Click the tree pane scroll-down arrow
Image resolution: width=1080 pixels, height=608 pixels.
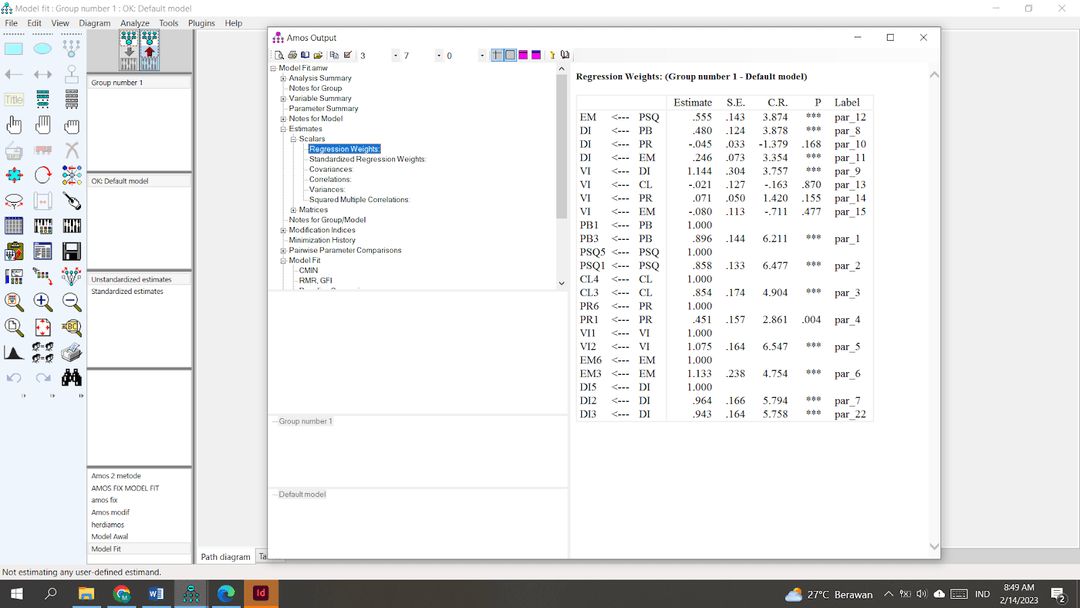click(x=561, y=283)
